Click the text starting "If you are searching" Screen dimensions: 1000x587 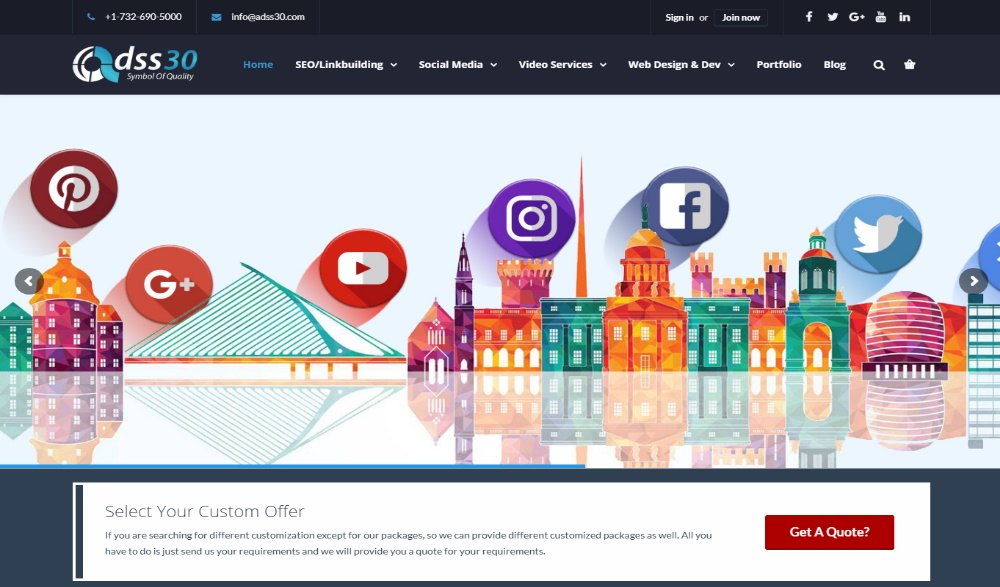pos(408,543)
